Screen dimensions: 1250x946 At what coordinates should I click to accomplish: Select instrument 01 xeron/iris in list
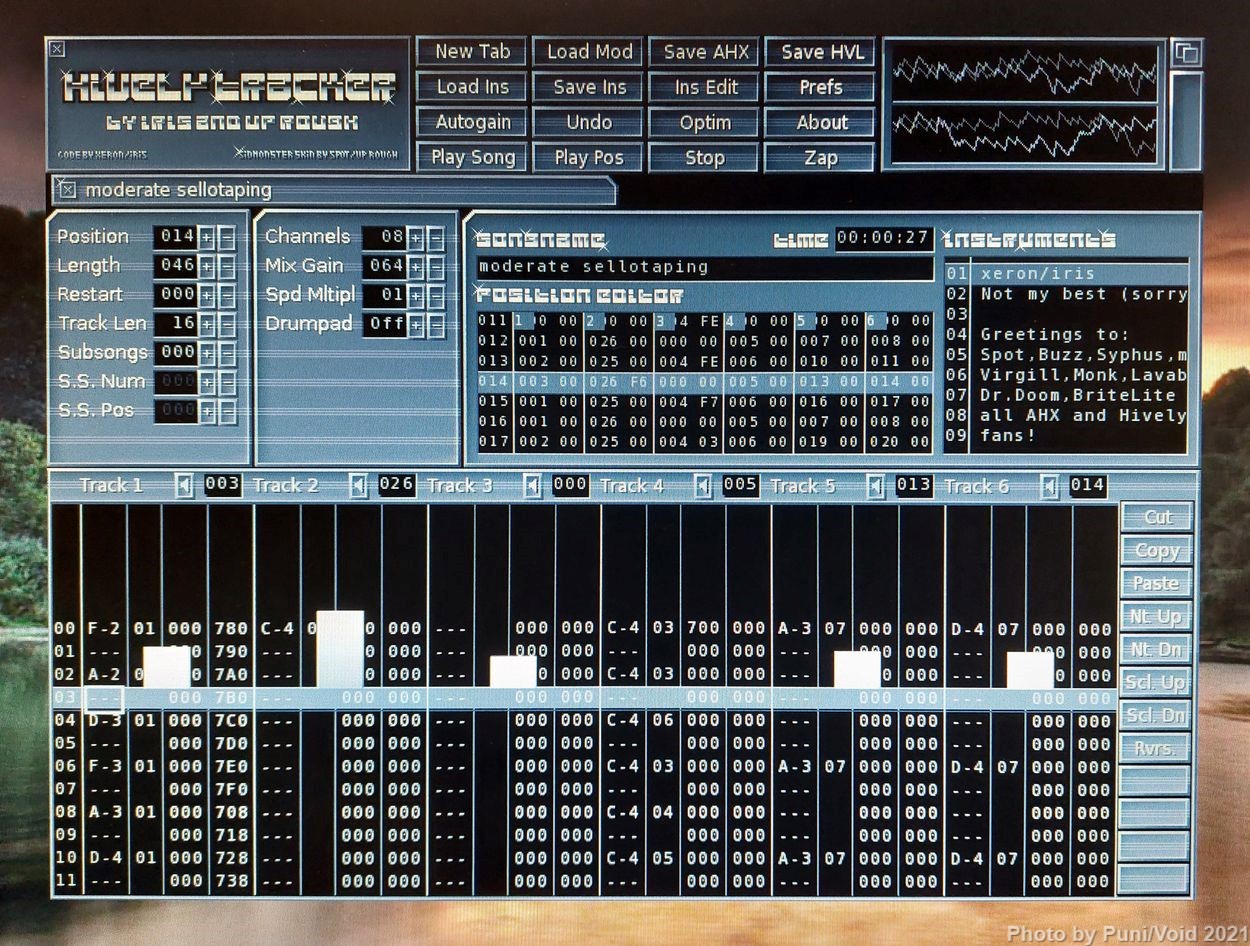coord(1066,273)
